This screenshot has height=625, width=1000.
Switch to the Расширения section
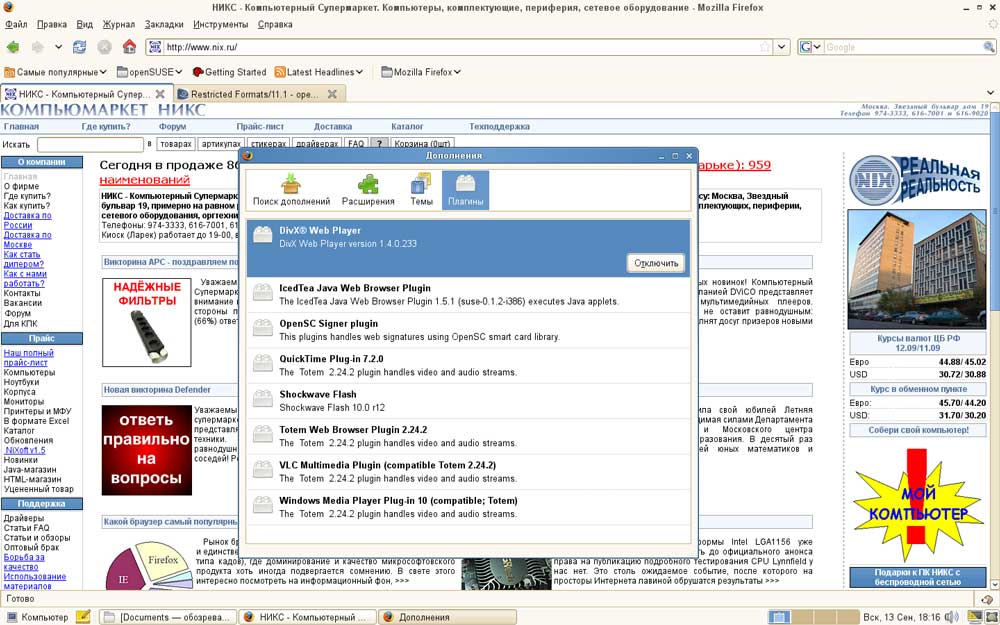coord(368,190)
